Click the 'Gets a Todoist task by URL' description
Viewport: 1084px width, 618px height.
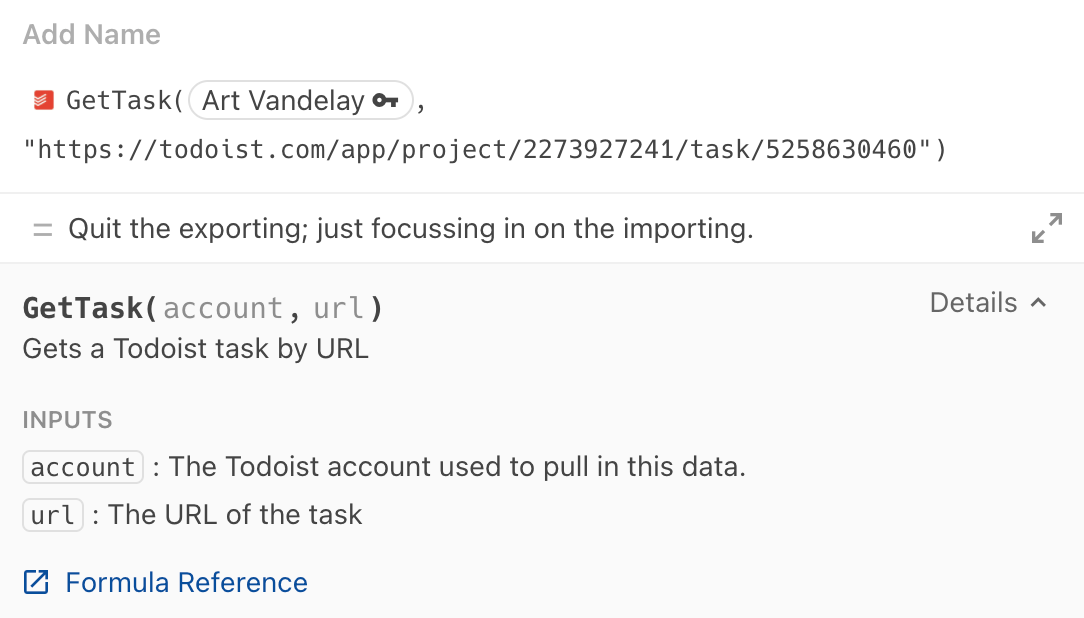(x=196, y=349)
